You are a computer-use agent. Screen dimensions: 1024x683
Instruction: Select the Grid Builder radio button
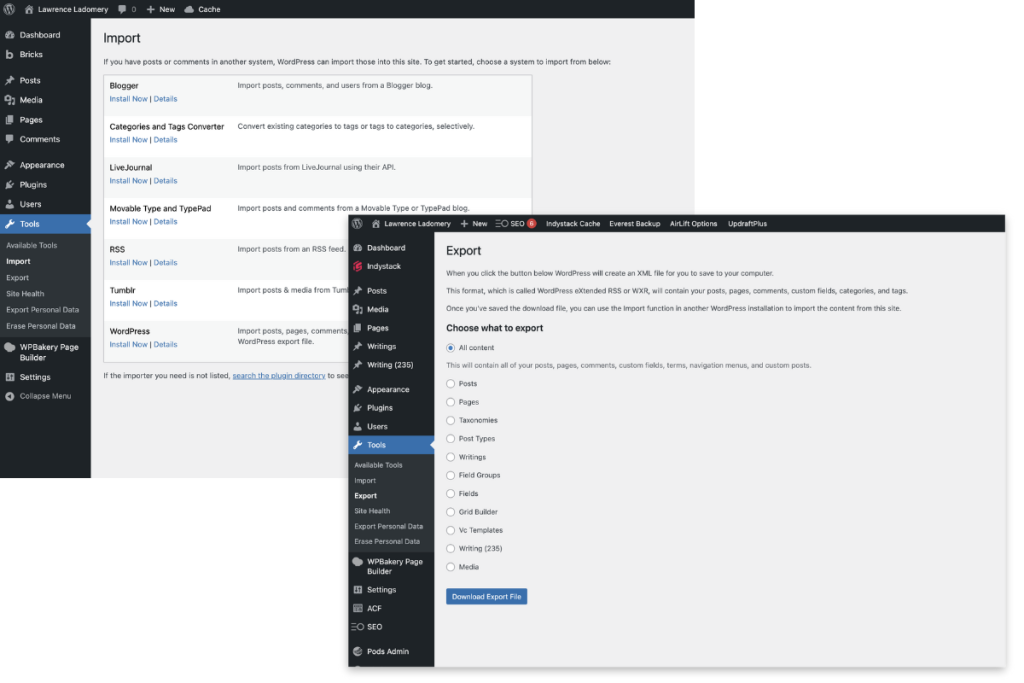point(451,512)
